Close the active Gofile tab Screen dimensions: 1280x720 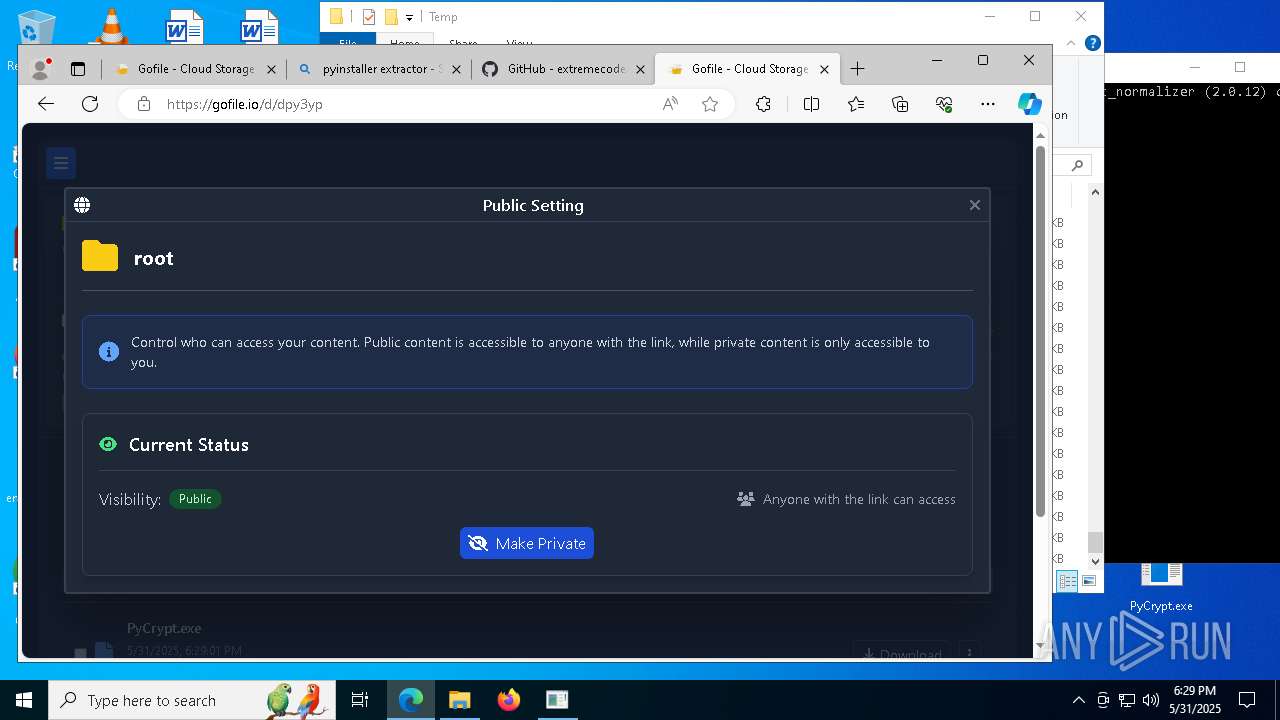(824, 69)
